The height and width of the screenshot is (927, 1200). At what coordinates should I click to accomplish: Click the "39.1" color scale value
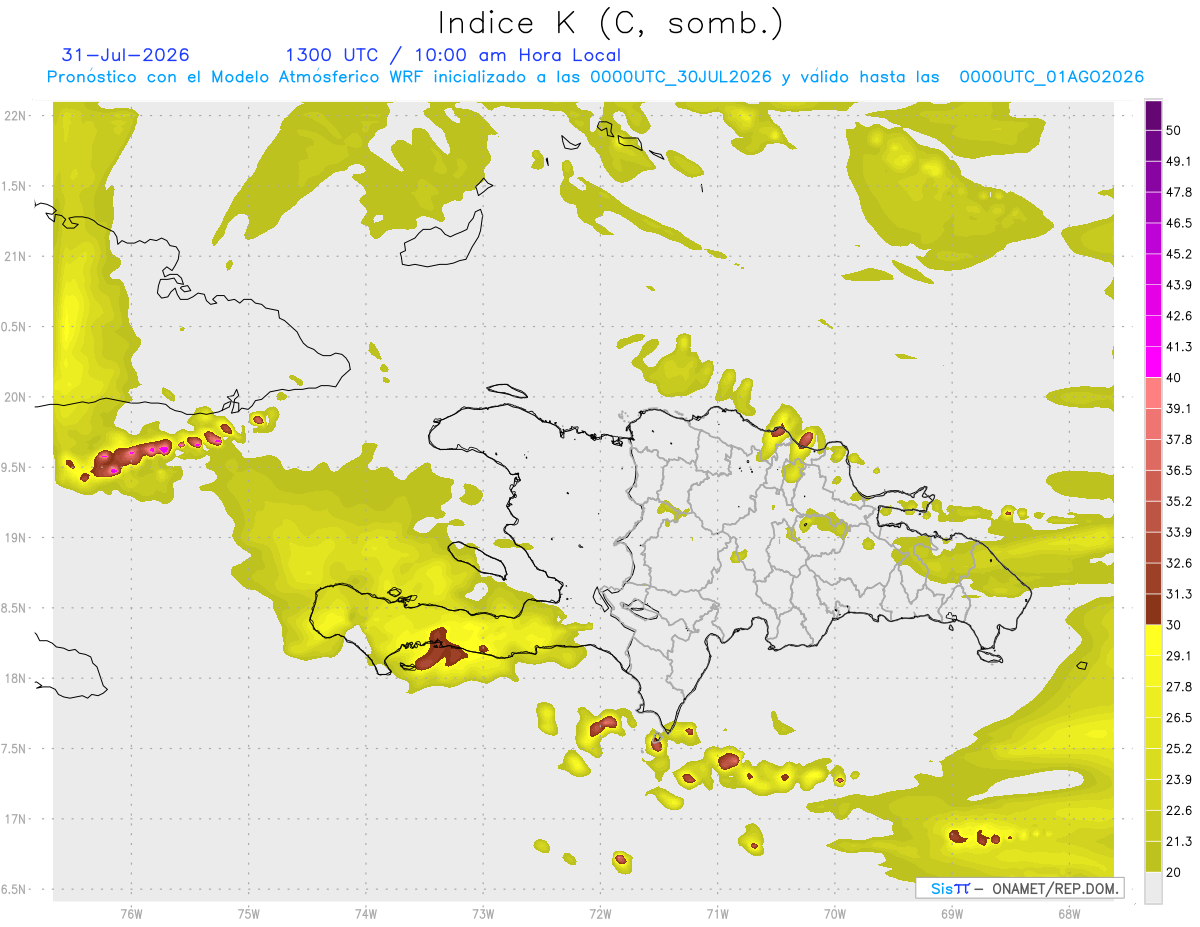coord(1178,409)
